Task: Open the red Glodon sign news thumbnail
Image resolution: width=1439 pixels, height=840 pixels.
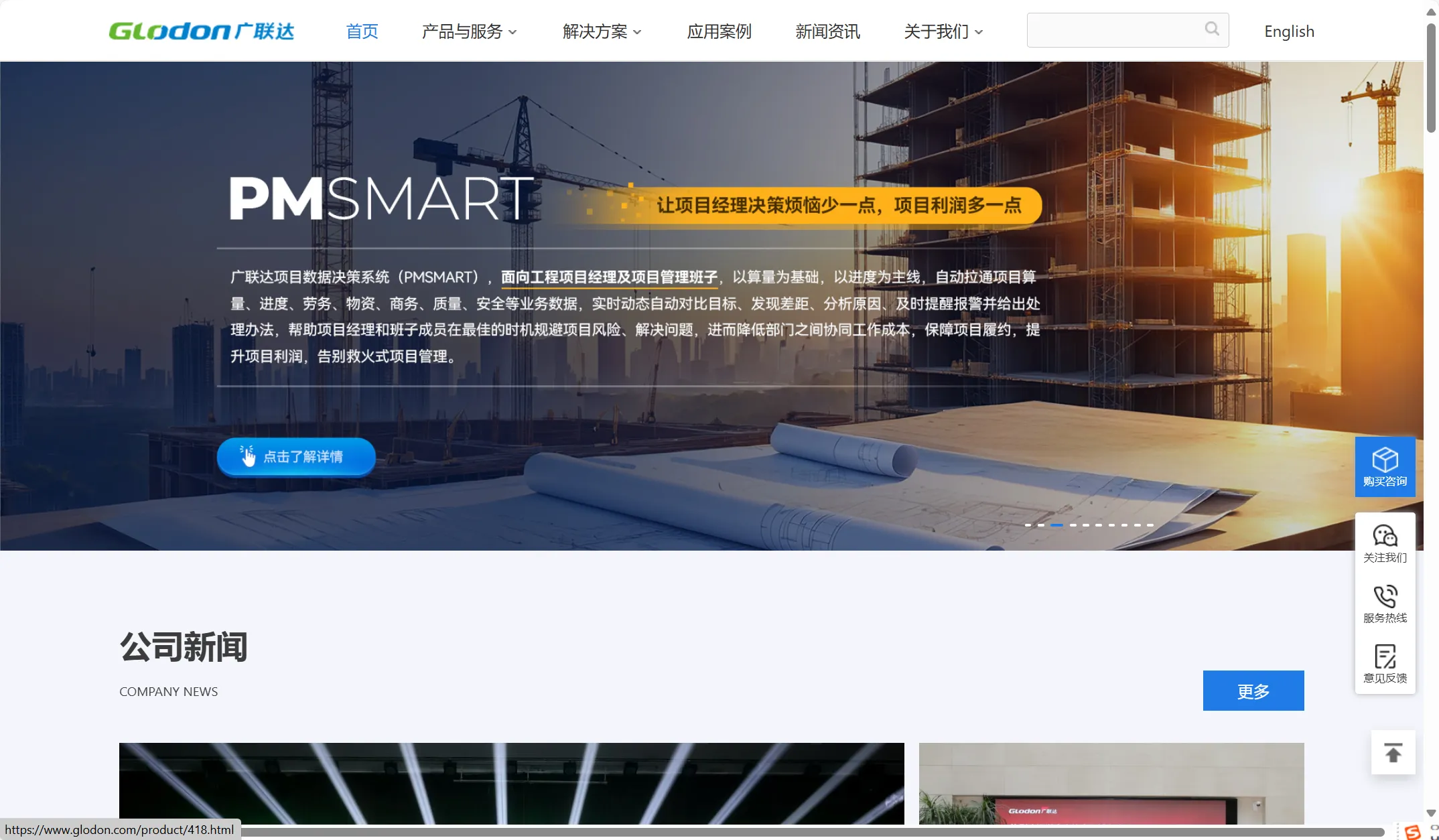Action: tap(1111, 783)
